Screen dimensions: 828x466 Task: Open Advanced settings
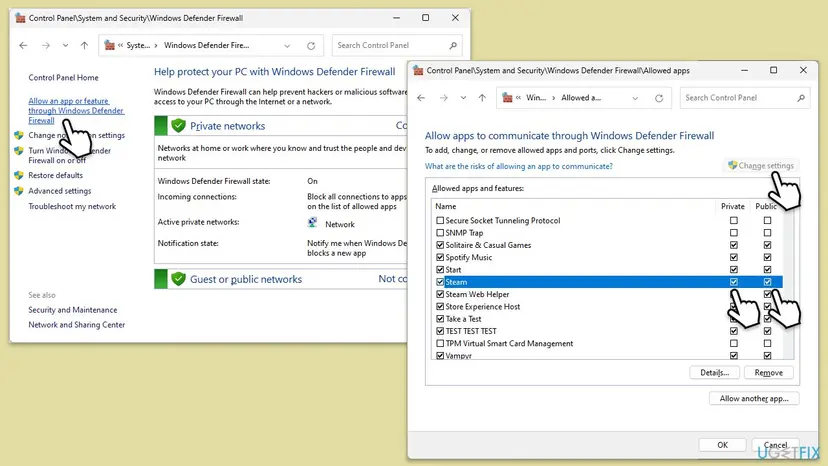point(60,191)
